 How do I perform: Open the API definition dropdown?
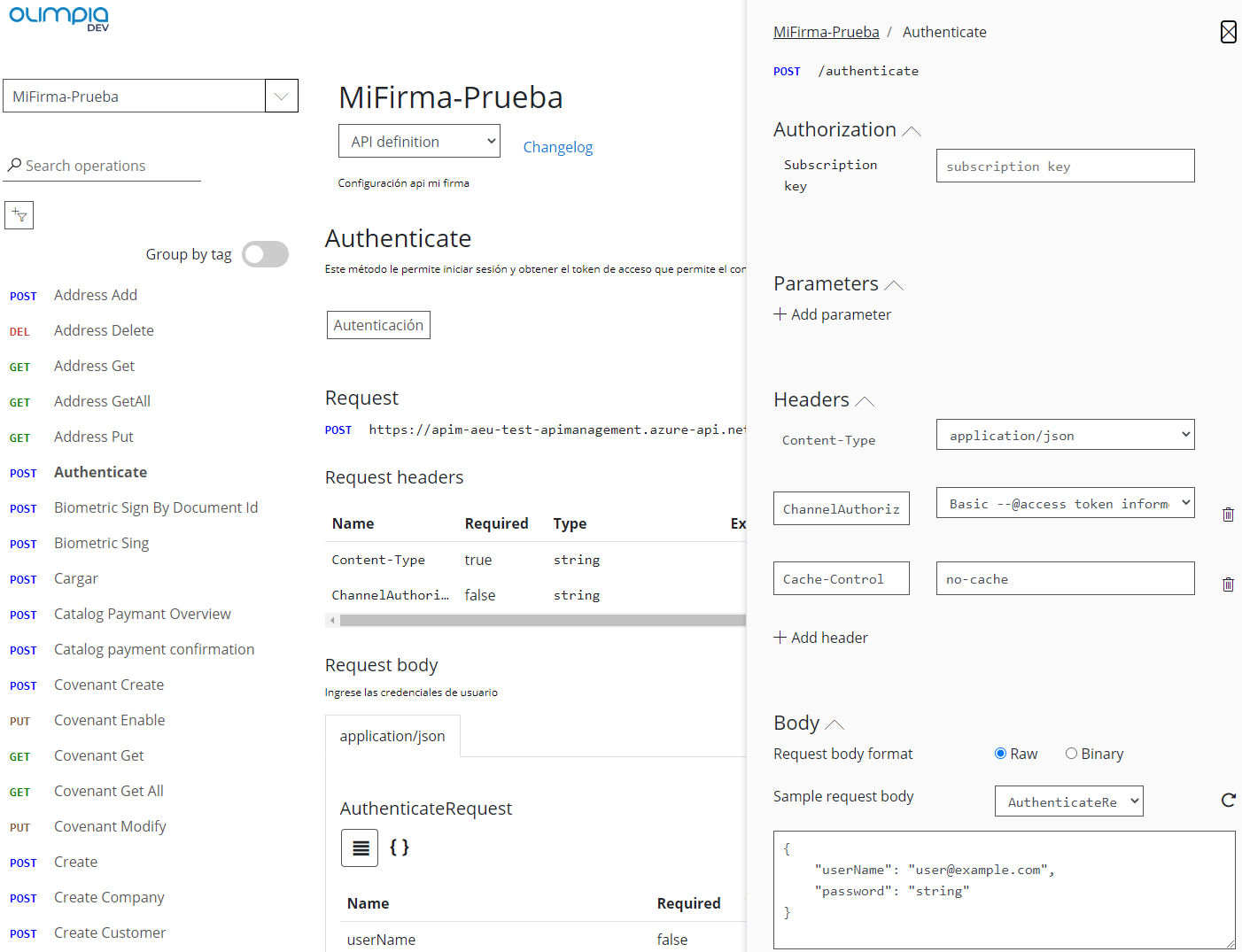[x=419, y=142]
